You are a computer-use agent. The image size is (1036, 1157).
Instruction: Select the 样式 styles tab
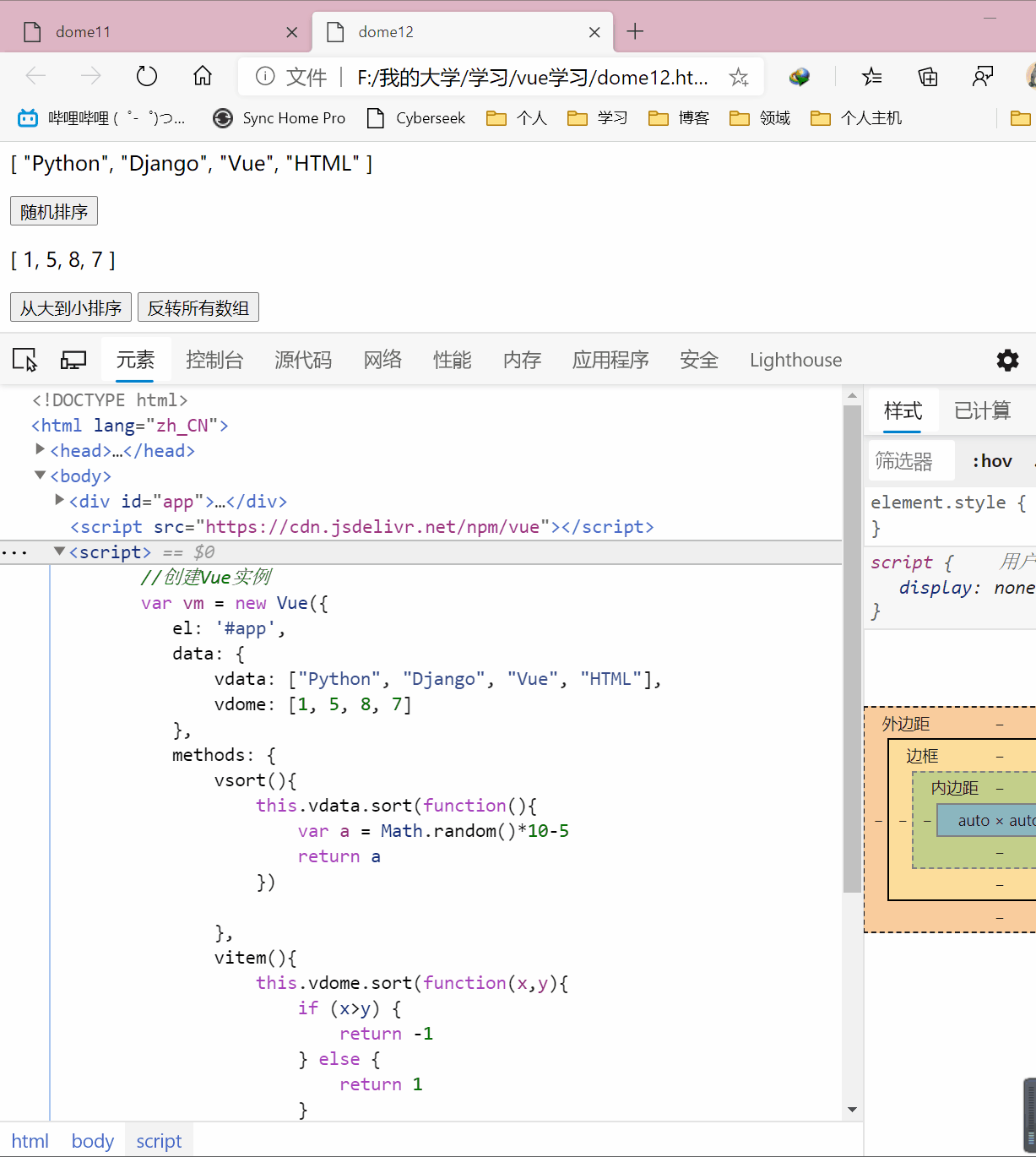pos(903,410)
